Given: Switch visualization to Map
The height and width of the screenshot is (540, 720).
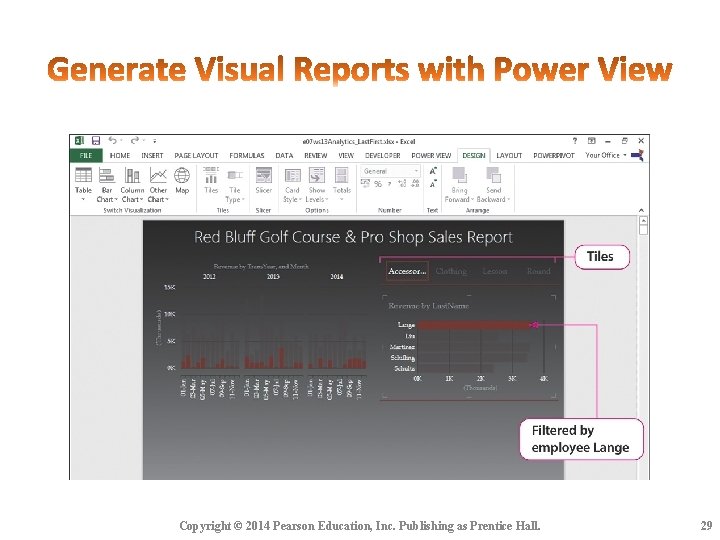Looking at the screenshot, I should pos(182,180).
